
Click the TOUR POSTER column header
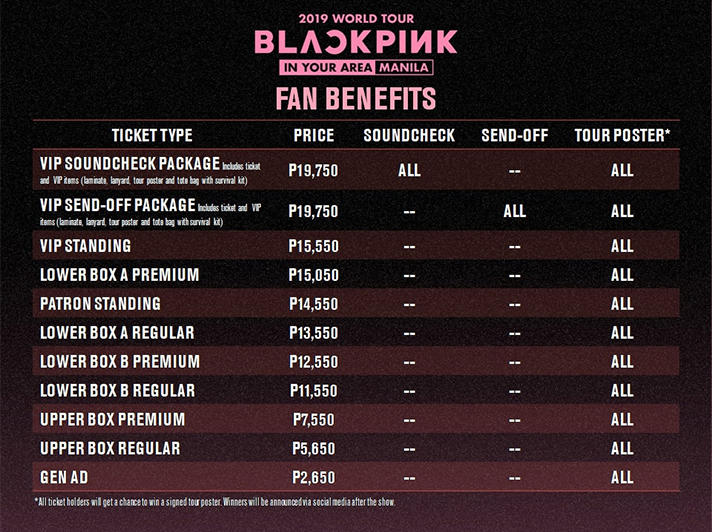622,135
